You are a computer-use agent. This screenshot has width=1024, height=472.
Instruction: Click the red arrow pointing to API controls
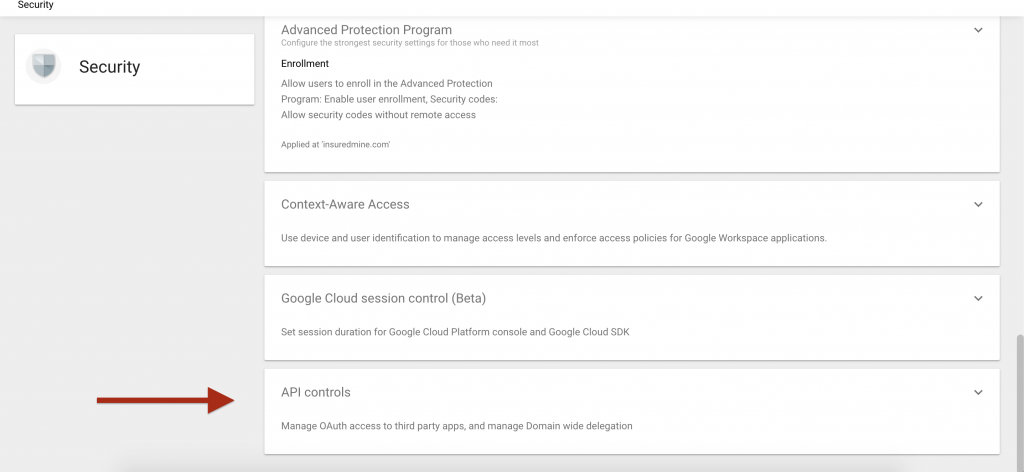(165, 401)
